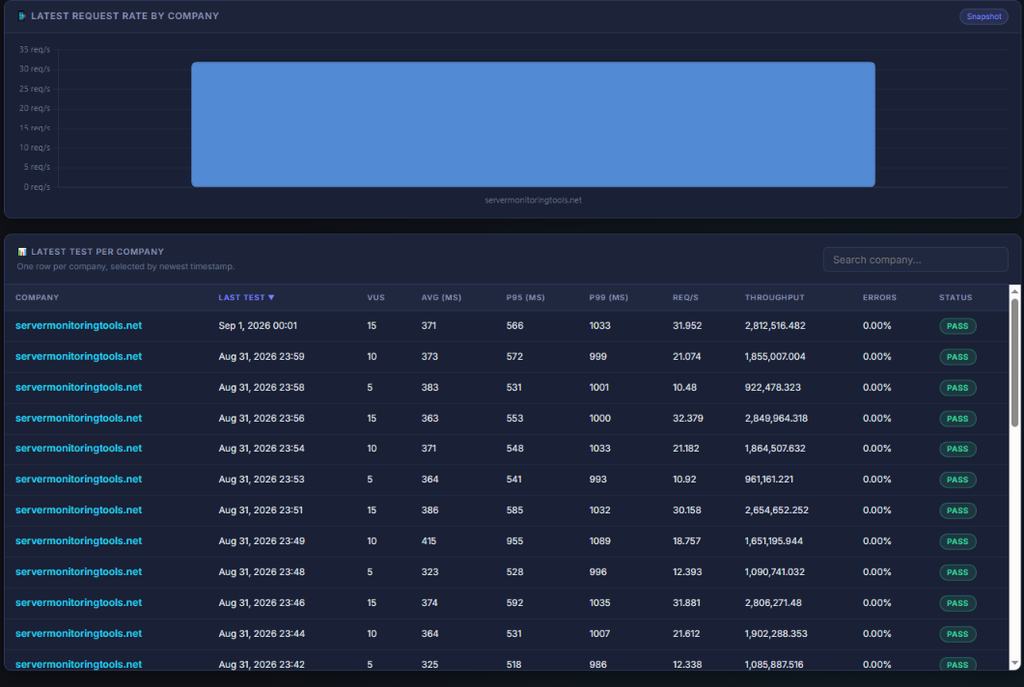The image size is (1024, 687).
Task: Open servermonitoringtools.net link in Aug 31 23:54 row
Action: 78,448
